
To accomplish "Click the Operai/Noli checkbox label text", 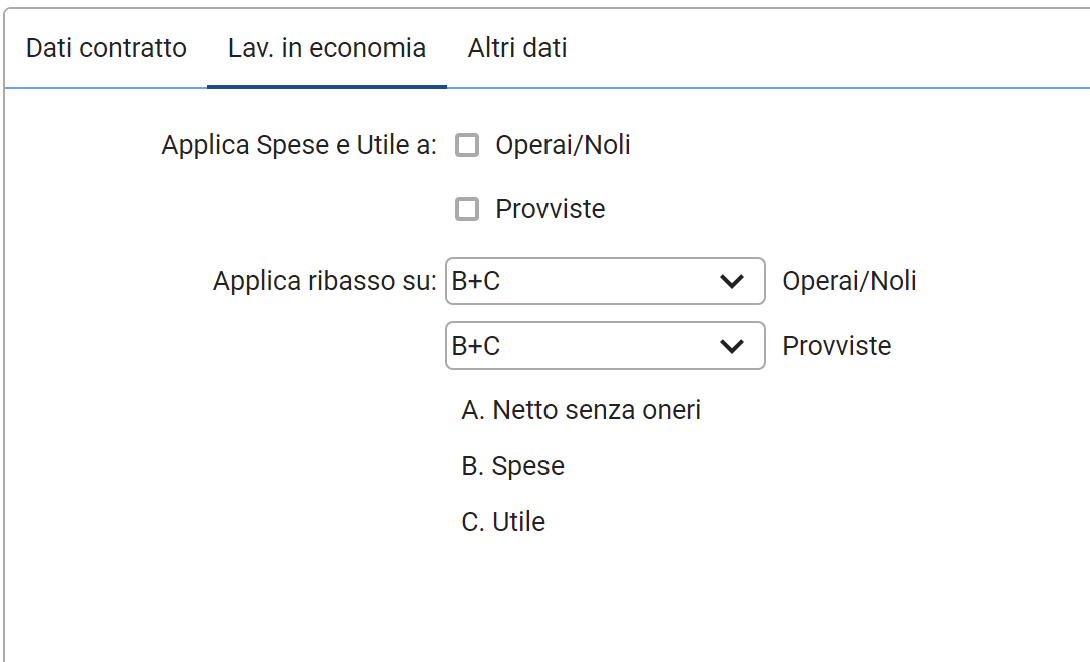I will click(x=562, y=146).
